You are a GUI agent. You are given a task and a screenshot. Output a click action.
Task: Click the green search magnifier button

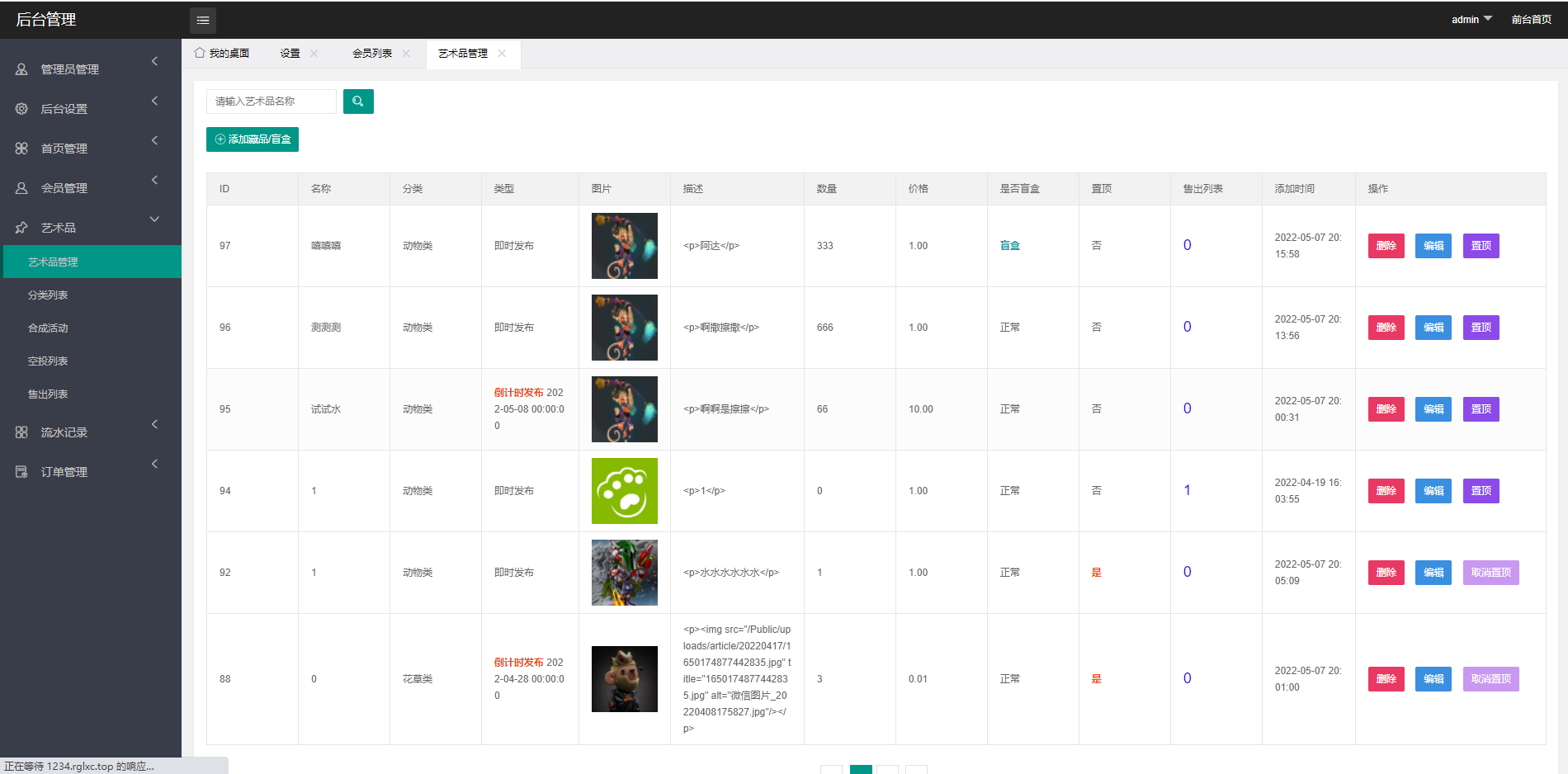tap(358, 101)
